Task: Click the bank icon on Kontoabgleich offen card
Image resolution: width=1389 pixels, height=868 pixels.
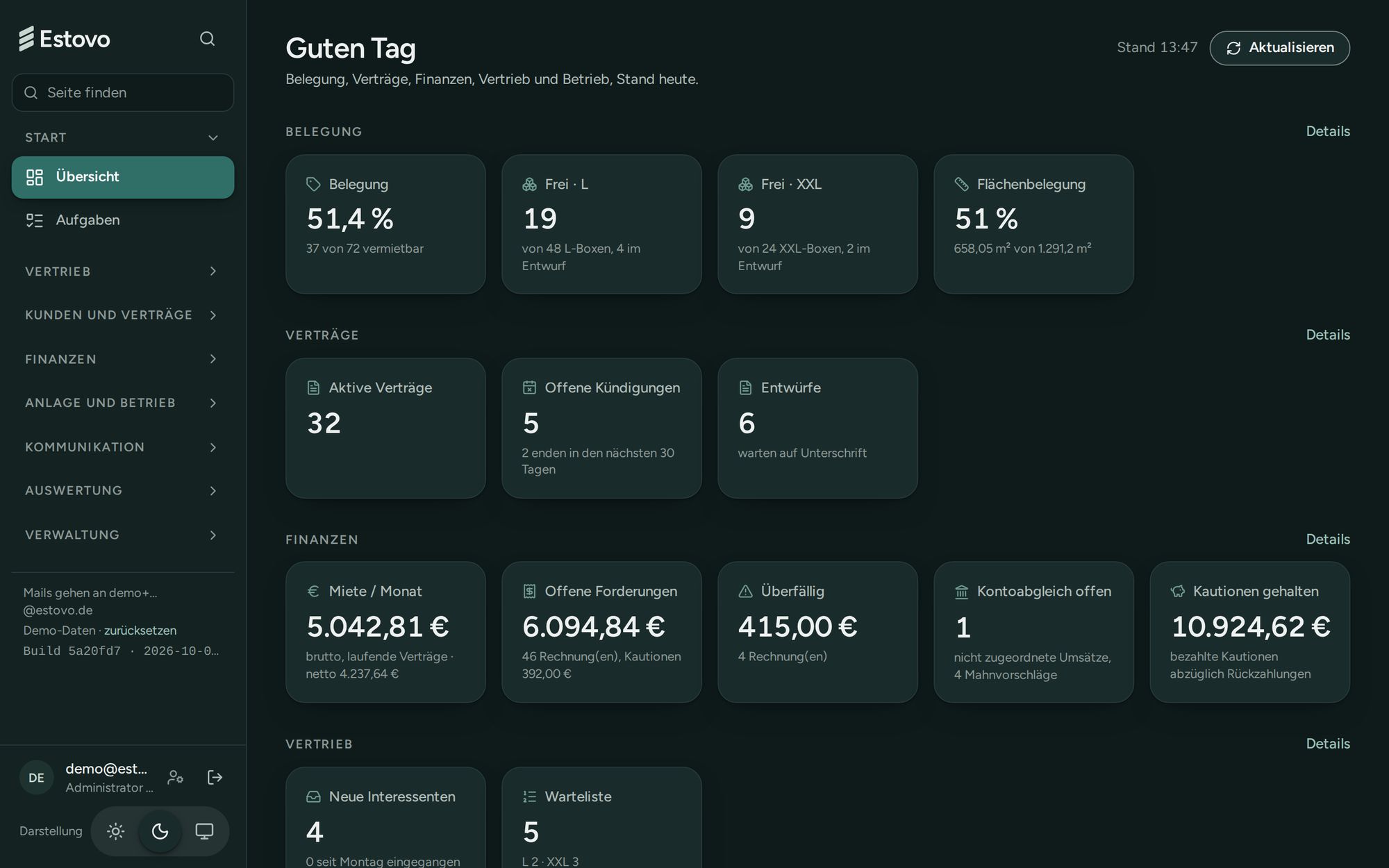Action: click(961, 592)
